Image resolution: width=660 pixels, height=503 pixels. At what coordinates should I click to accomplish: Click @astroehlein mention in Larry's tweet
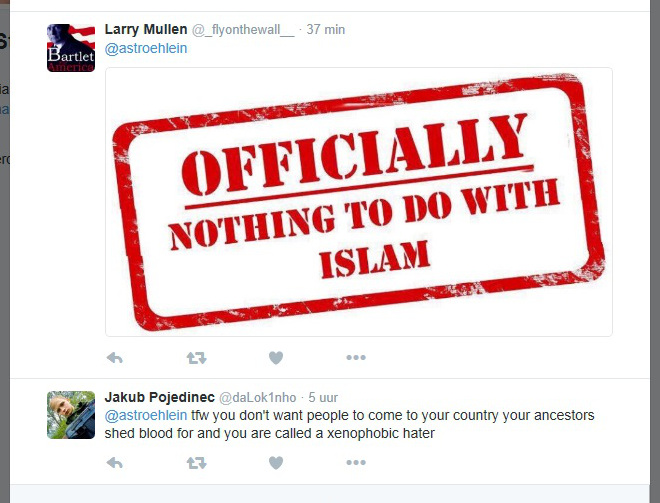click(x=146, y=48)
